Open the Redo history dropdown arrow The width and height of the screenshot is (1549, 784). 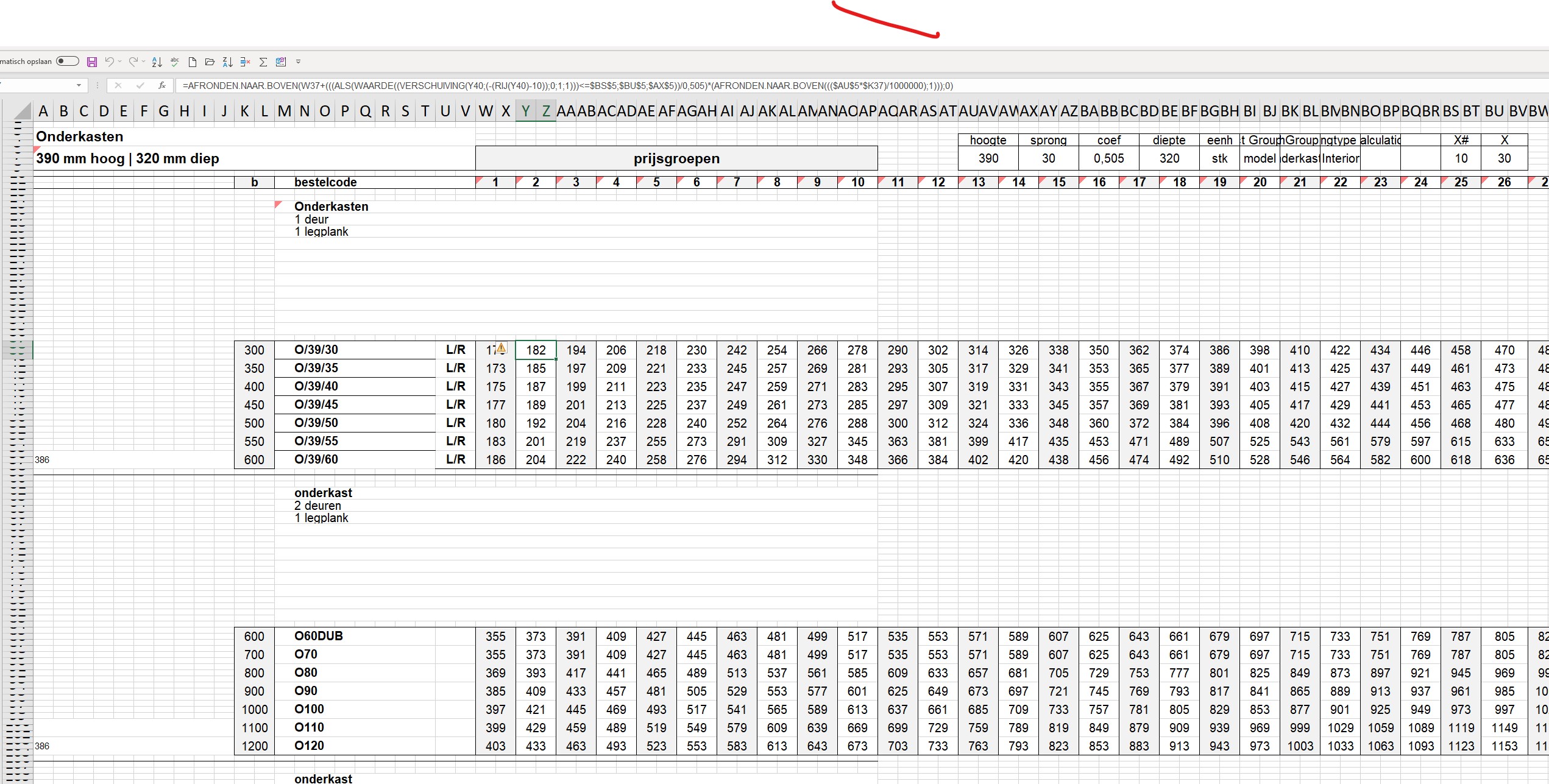[x=144, y=61]
